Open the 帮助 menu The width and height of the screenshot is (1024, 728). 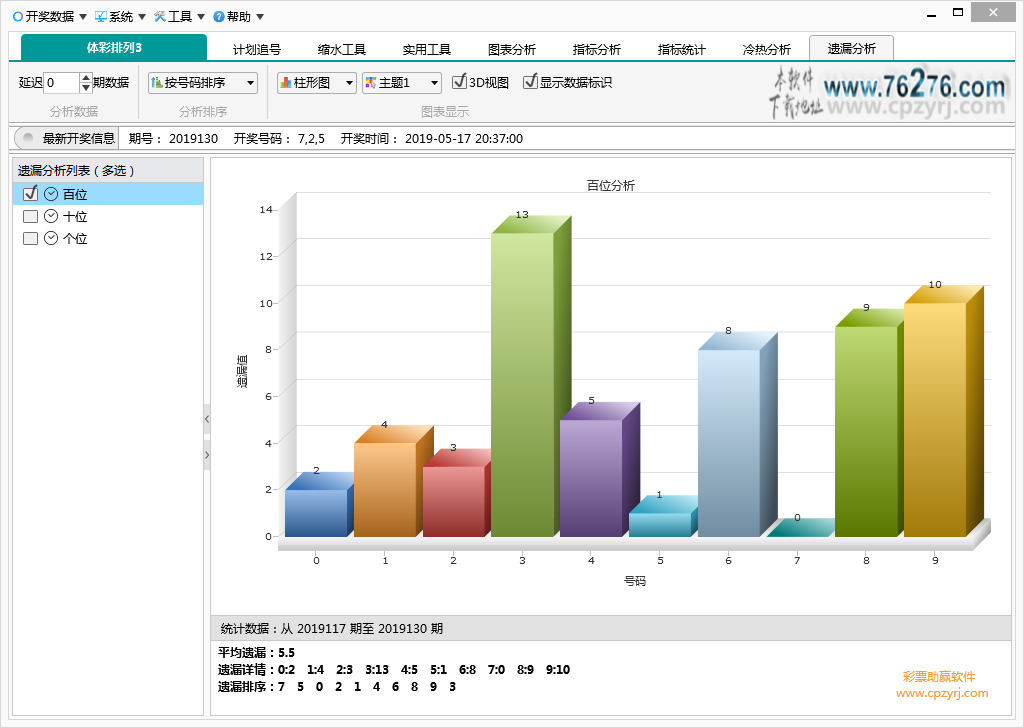pyautogui.click(x=238, y=16)
